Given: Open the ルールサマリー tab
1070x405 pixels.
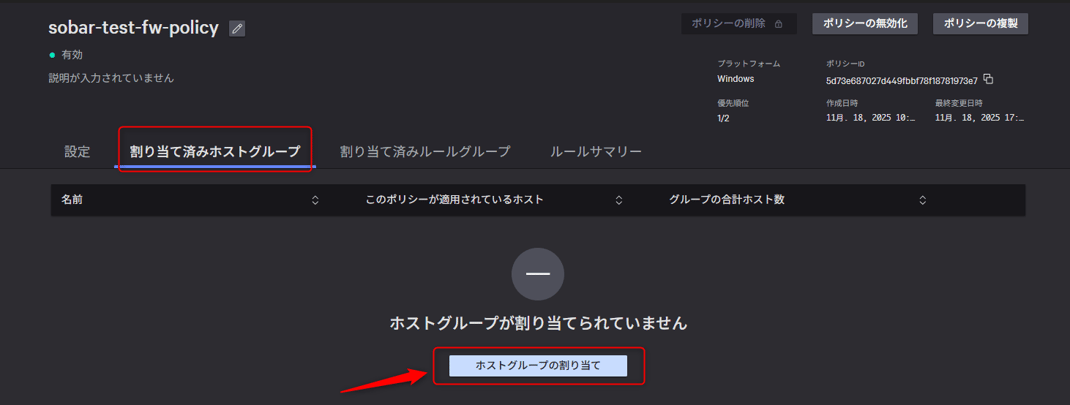Looking at the screenshot, I should click(596, 152).
